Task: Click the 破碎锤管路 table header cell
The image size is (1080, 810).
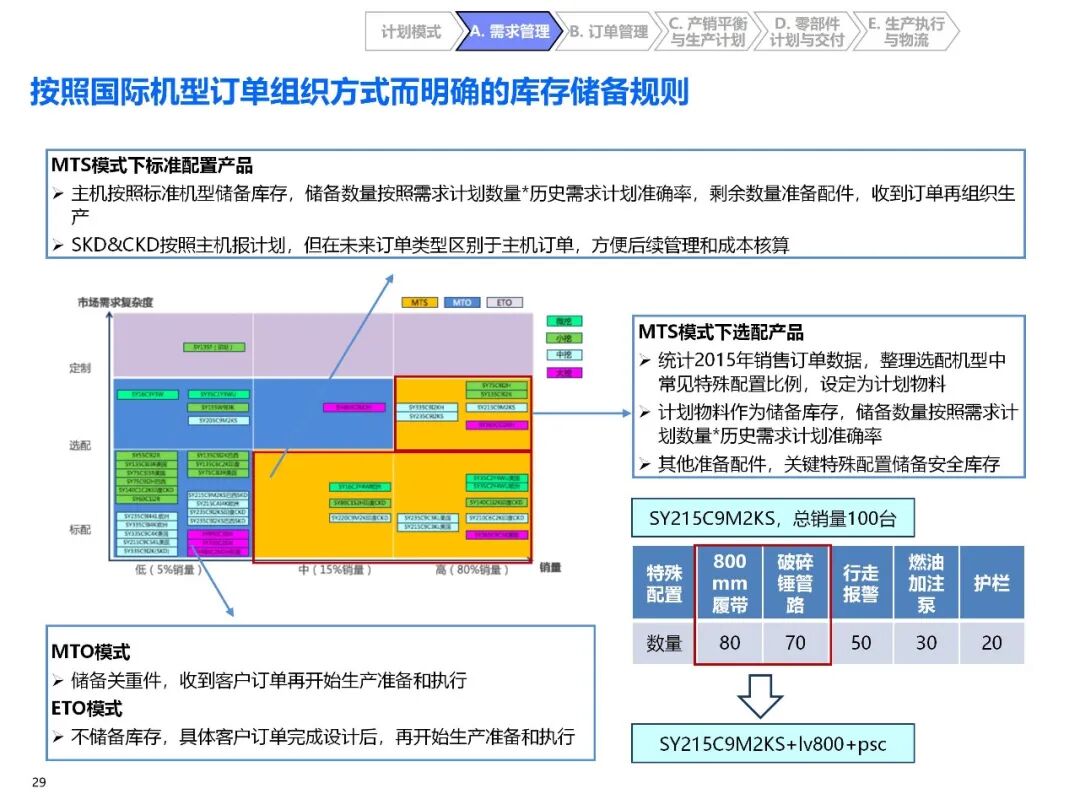Action: click(795, 583)
